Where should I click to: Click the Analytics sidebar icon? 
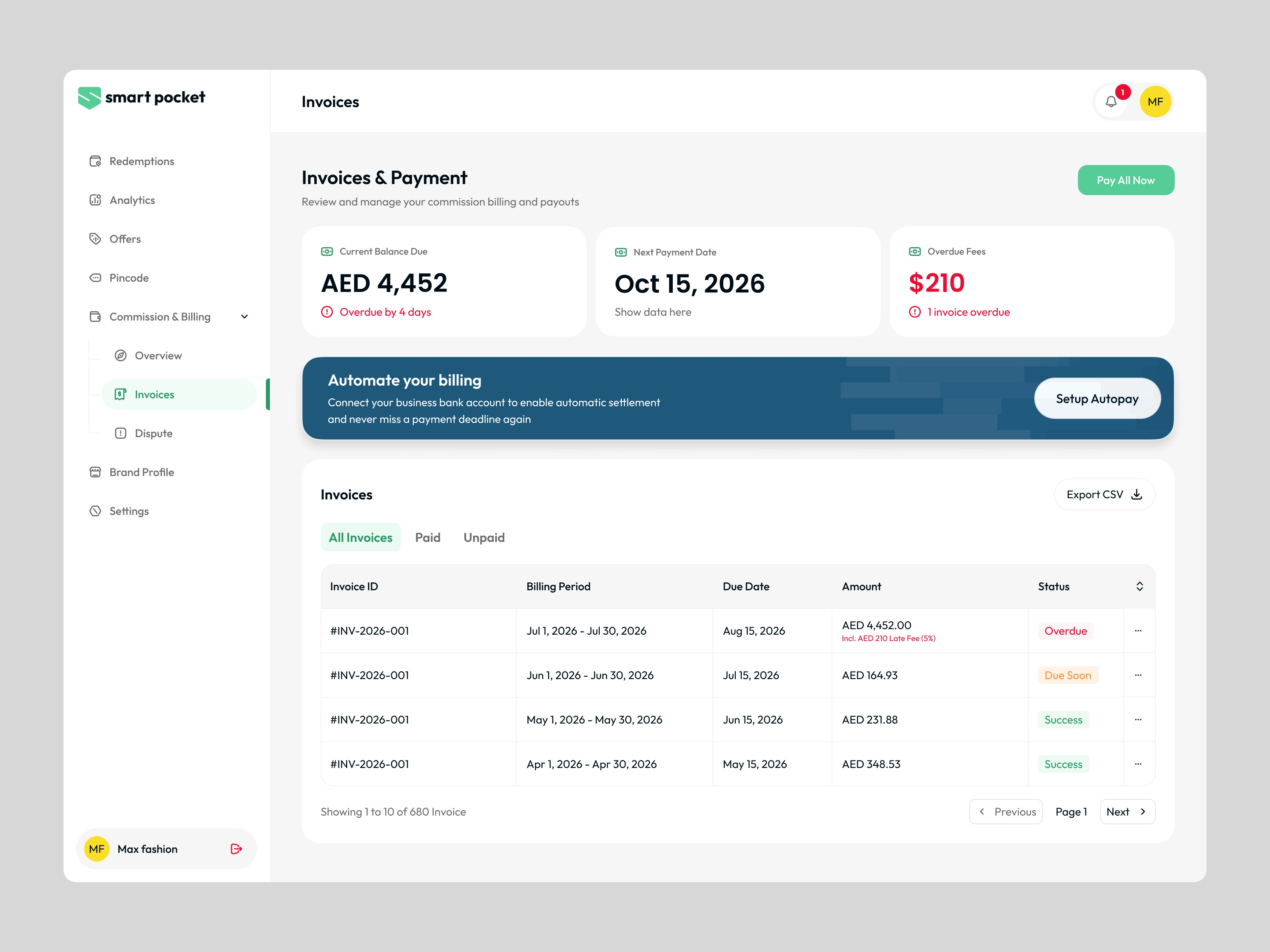click(x=95, y=200)
